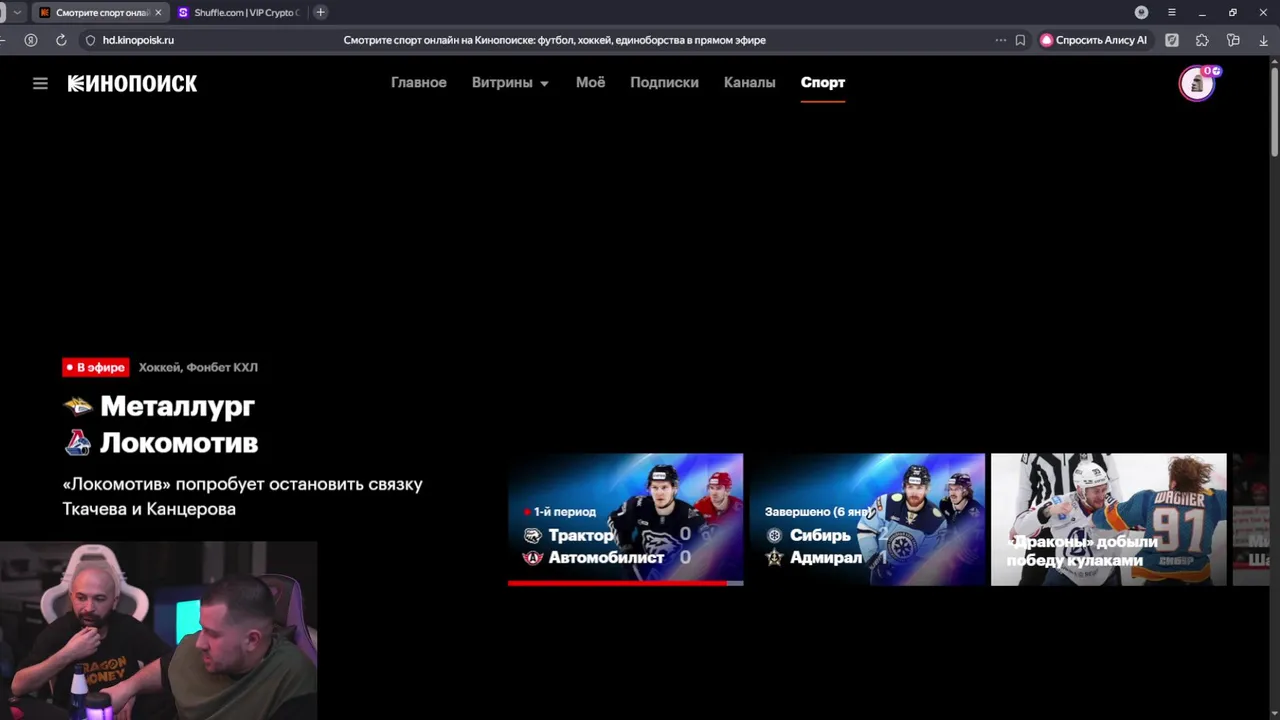
Task: Click the page title in address bar
Action: pos(555,40)
